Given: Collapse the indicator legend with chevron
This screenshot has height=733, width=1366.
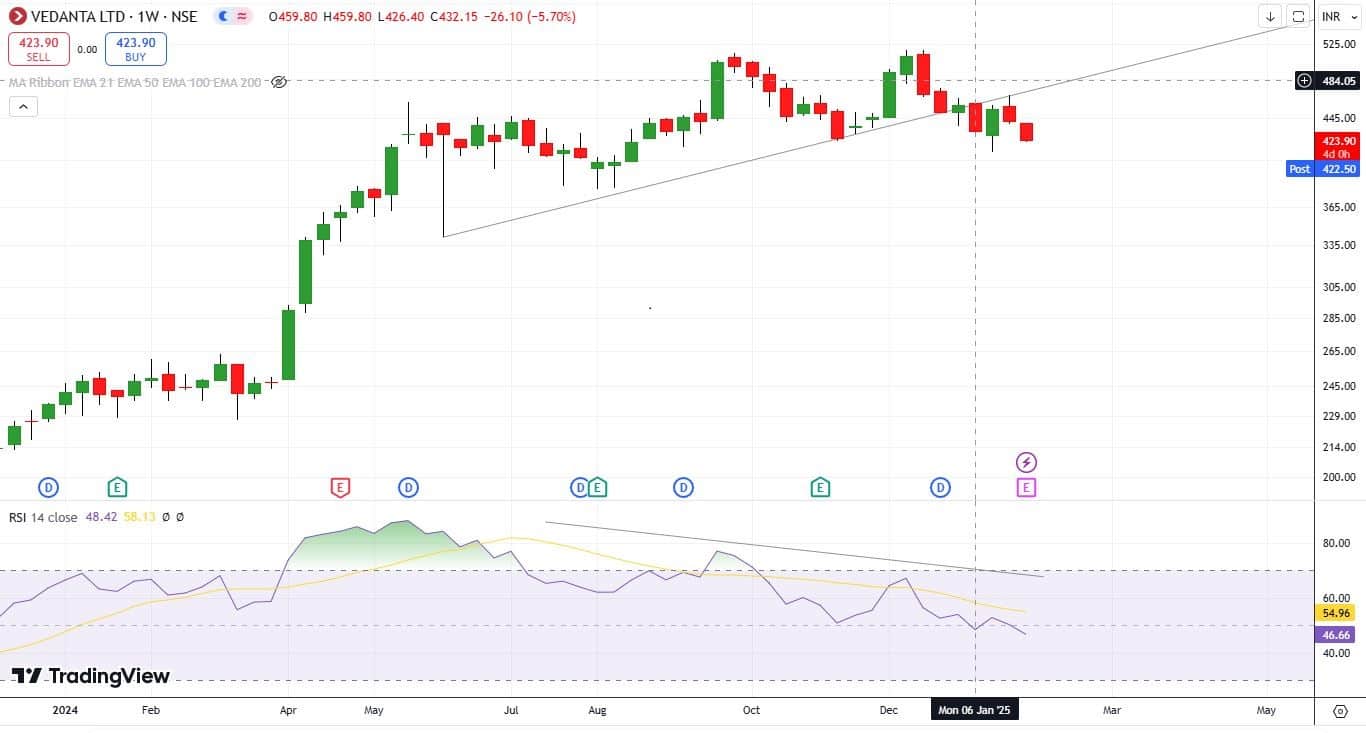Looking at the screenshot, I should coord(24,107).
